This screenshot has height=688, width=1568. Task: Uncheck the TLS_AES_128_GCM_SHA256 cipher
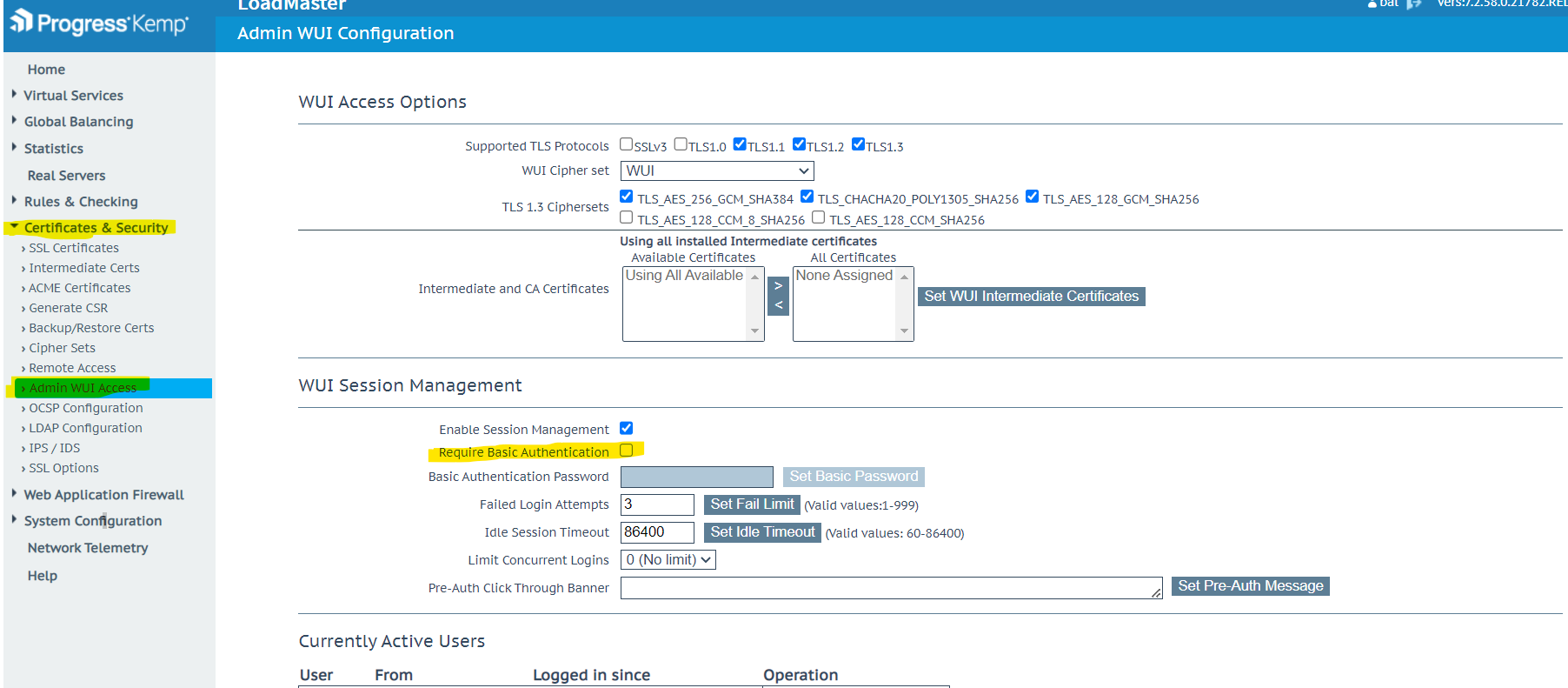[1032, 197]
